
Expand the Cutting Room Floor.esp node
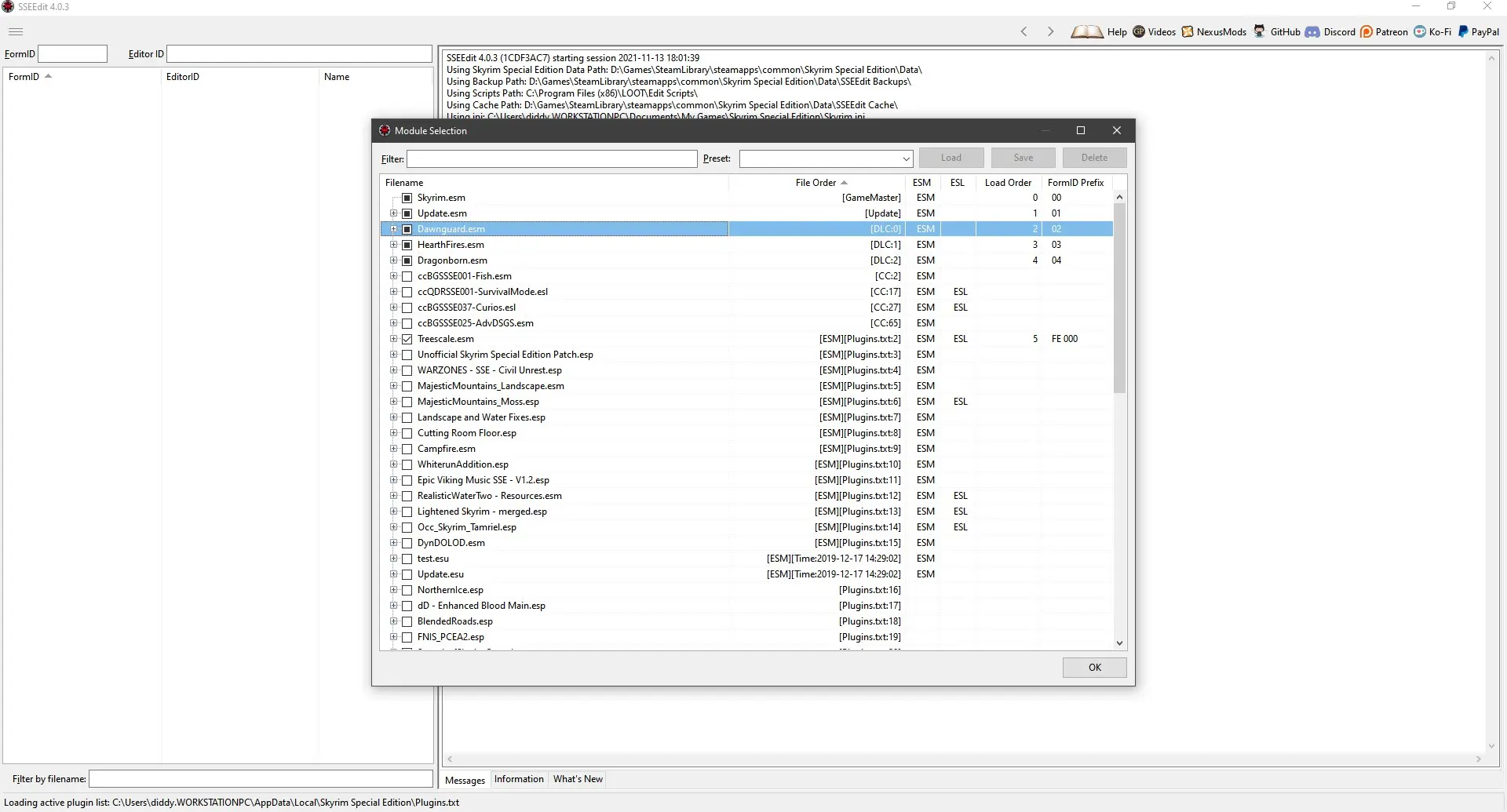pyautogui.click(x=393, y=433)
